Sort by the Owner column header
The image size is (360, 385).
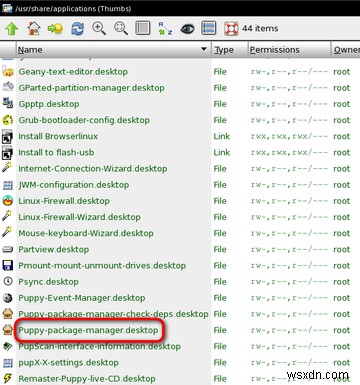[x=345, y=50]
